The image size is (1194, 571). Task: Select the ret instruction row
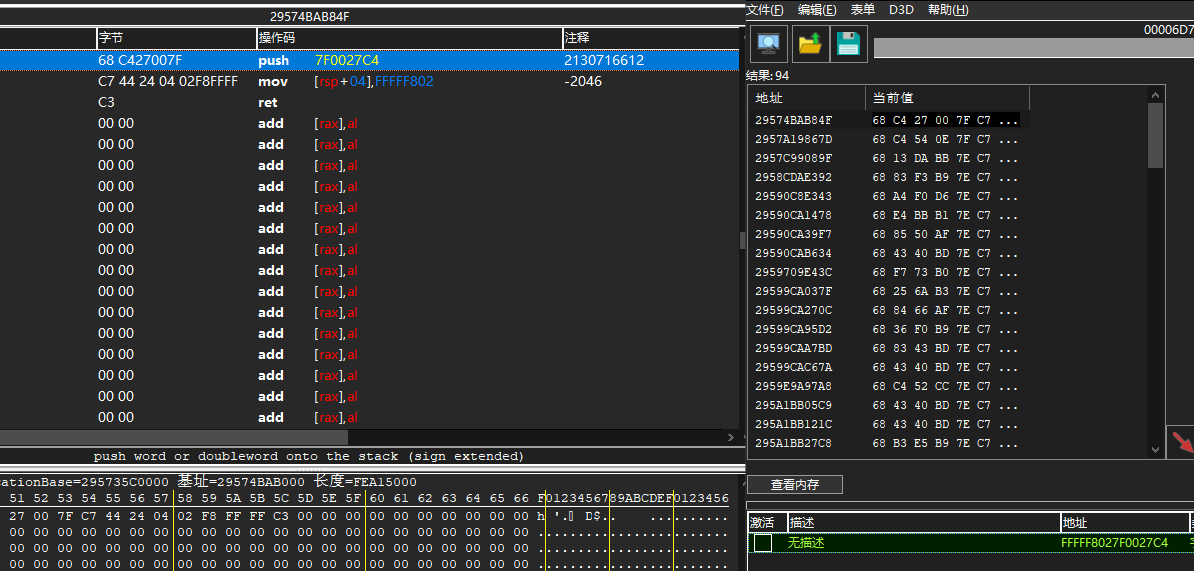pyautogui.click(x=369, y=102)
